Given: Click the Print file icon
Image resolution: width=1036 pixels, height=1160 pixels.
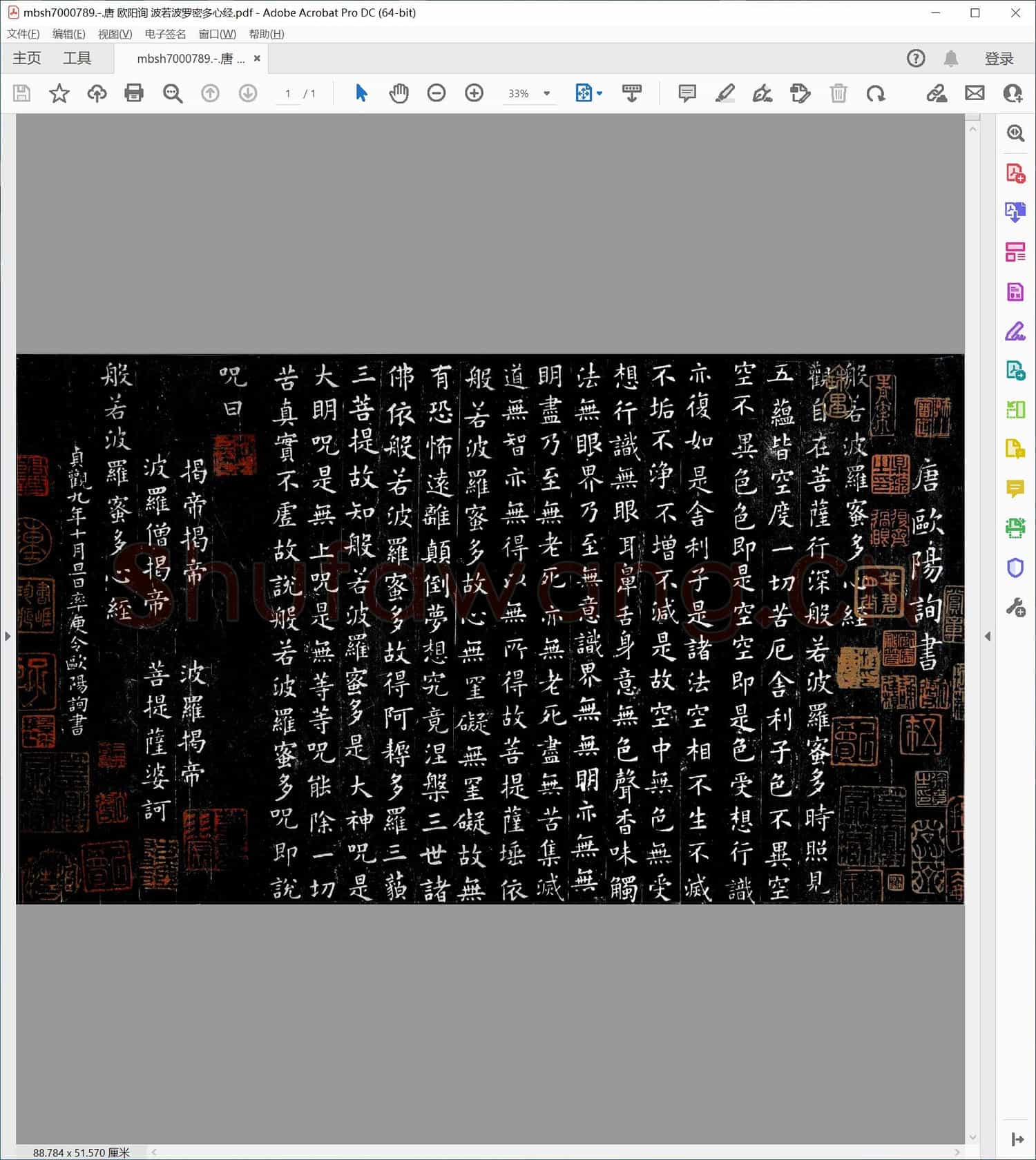Looking at the screenshot, I should (x=134, y=93).
